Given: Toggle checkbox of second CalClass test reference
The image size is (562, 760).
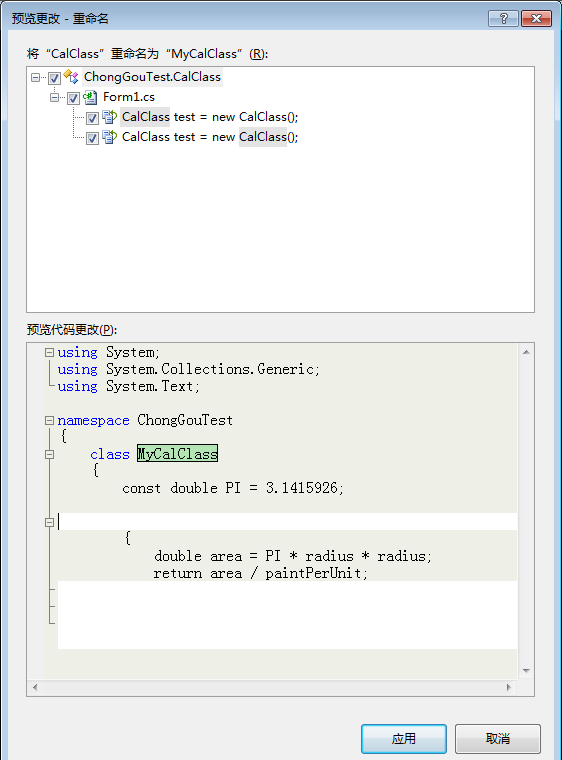Looking at the screenshot, I should click(92, 138).
